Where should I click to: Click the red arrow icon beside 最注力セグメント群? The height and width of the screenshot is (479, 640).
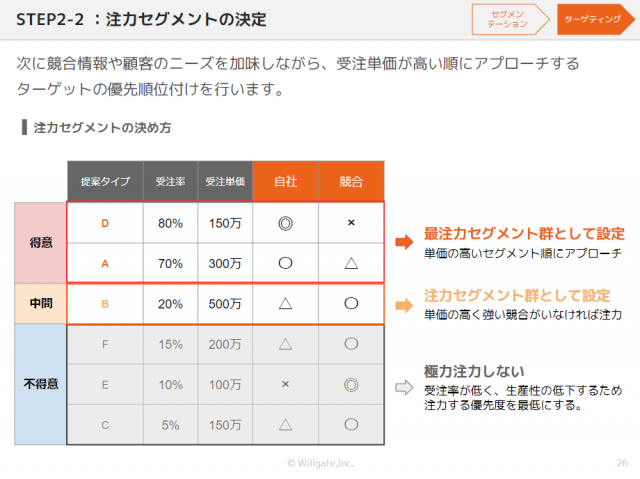(404, 241)
